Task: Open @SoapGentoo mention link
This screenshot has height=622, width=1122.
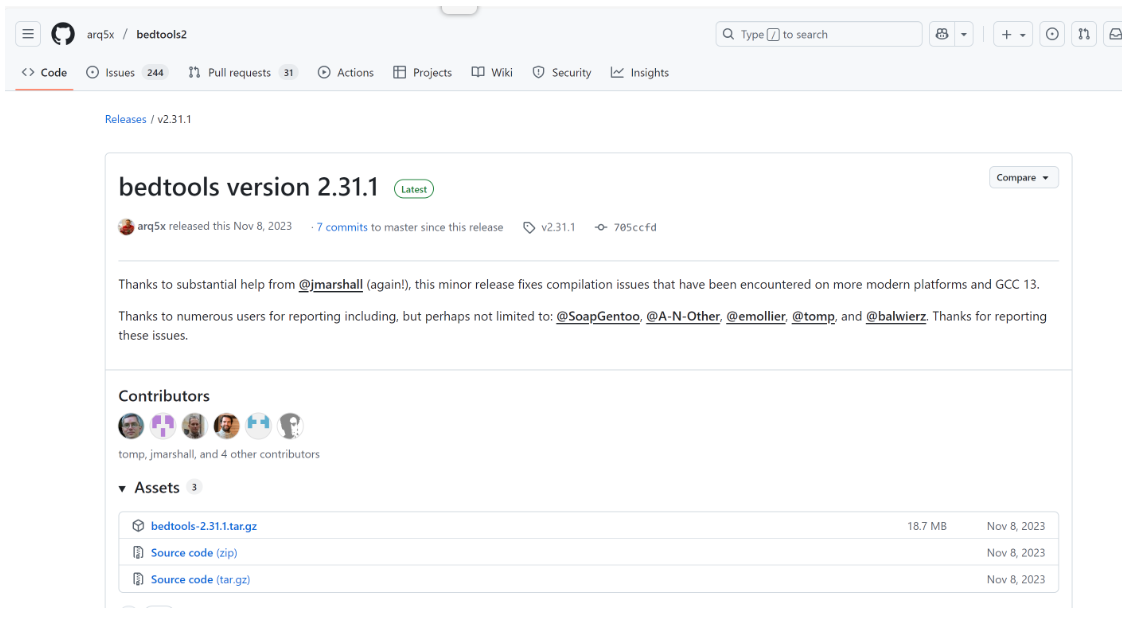Action: point(597,316)
